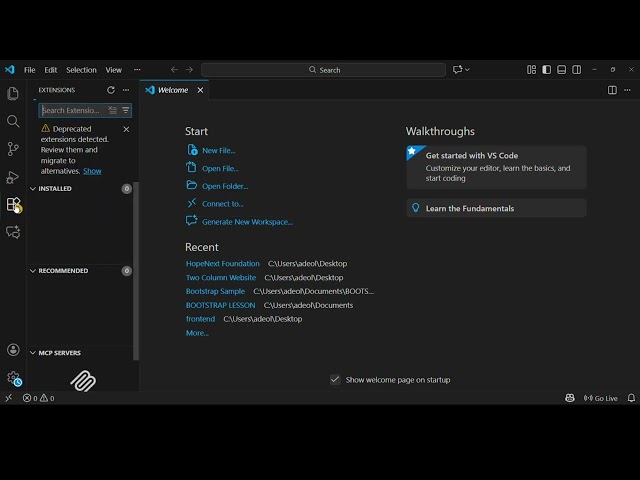Click INSTALLED count badge

coord(127,189)
